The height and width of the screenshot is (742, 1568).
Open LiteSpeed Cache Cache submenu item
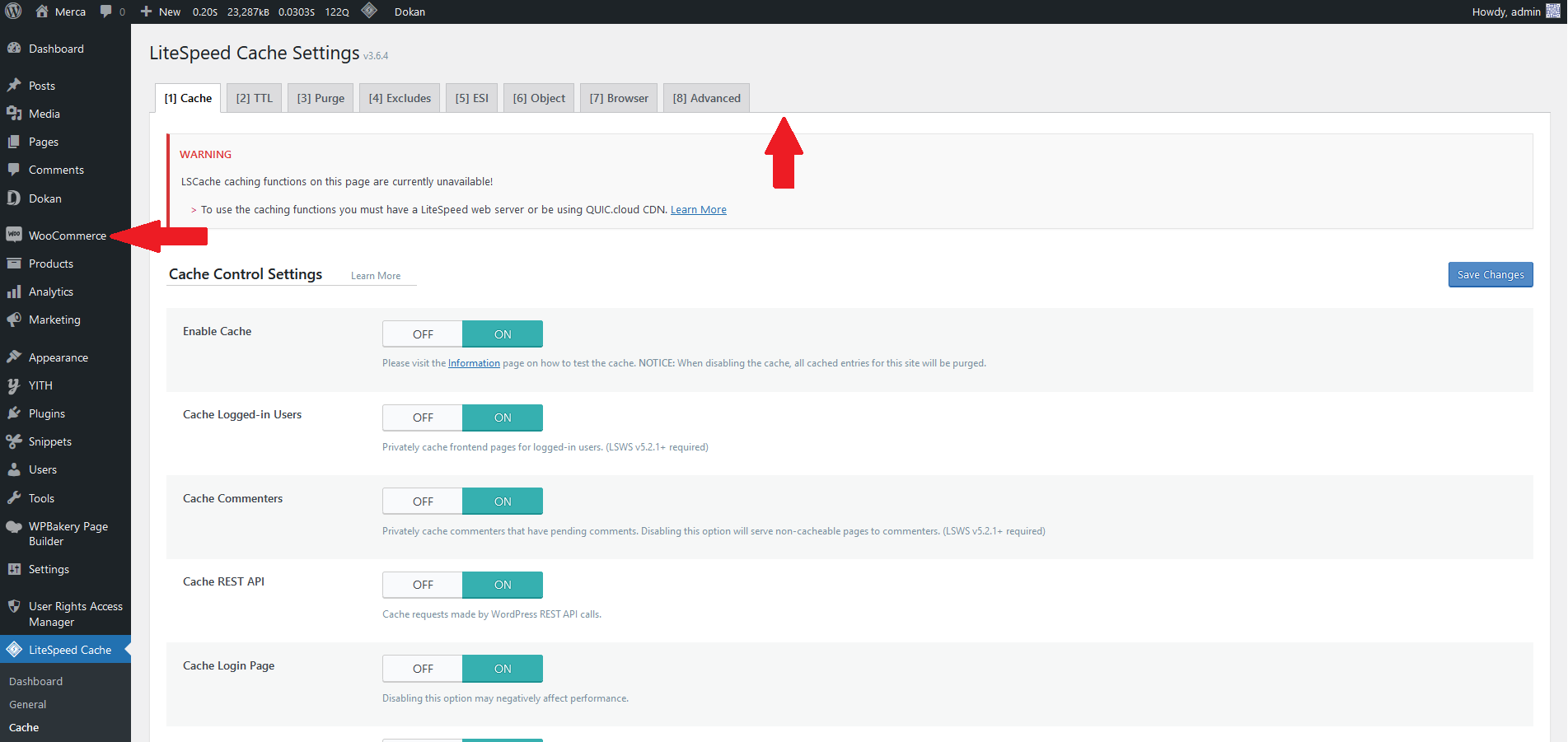[x=24, y=727]
